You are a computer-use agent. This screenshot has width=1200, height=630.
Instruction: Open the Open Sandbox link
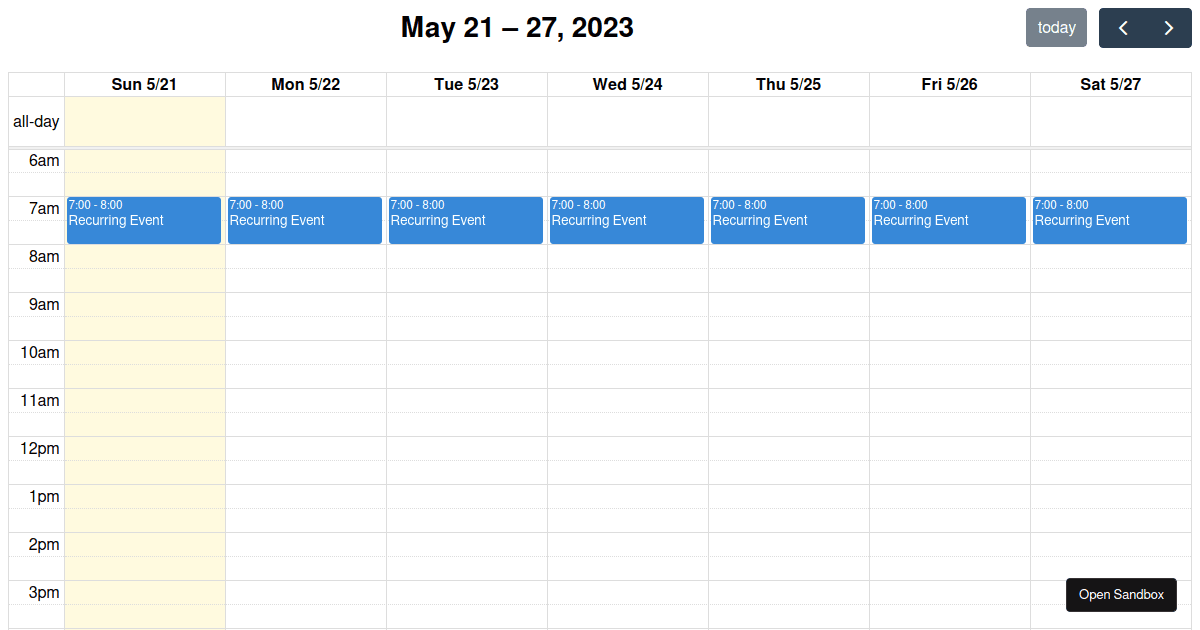pyautogui.click(x=1121, y=594)
